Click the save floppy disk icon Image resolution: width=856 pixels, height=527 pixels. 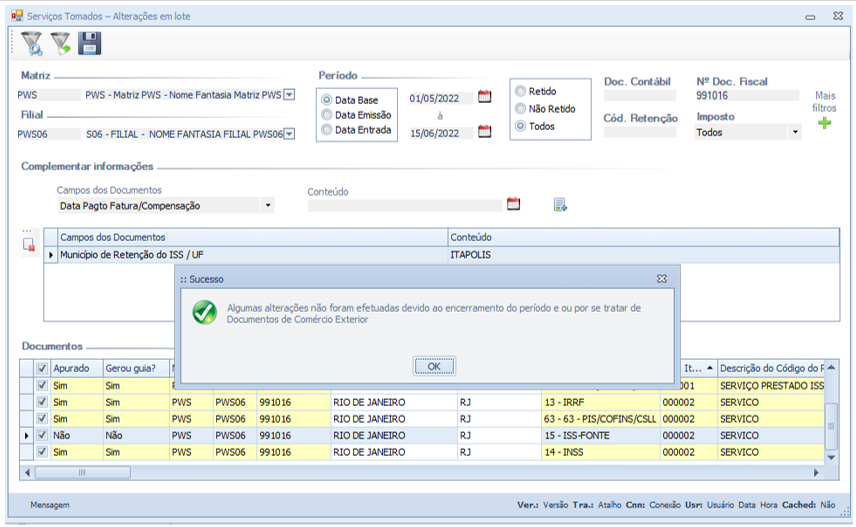tap(90, 43)
